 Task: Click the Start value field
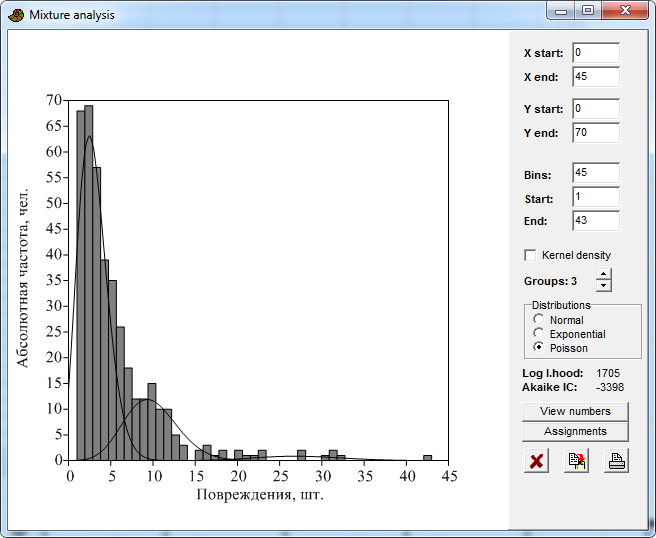pos(595,198)
